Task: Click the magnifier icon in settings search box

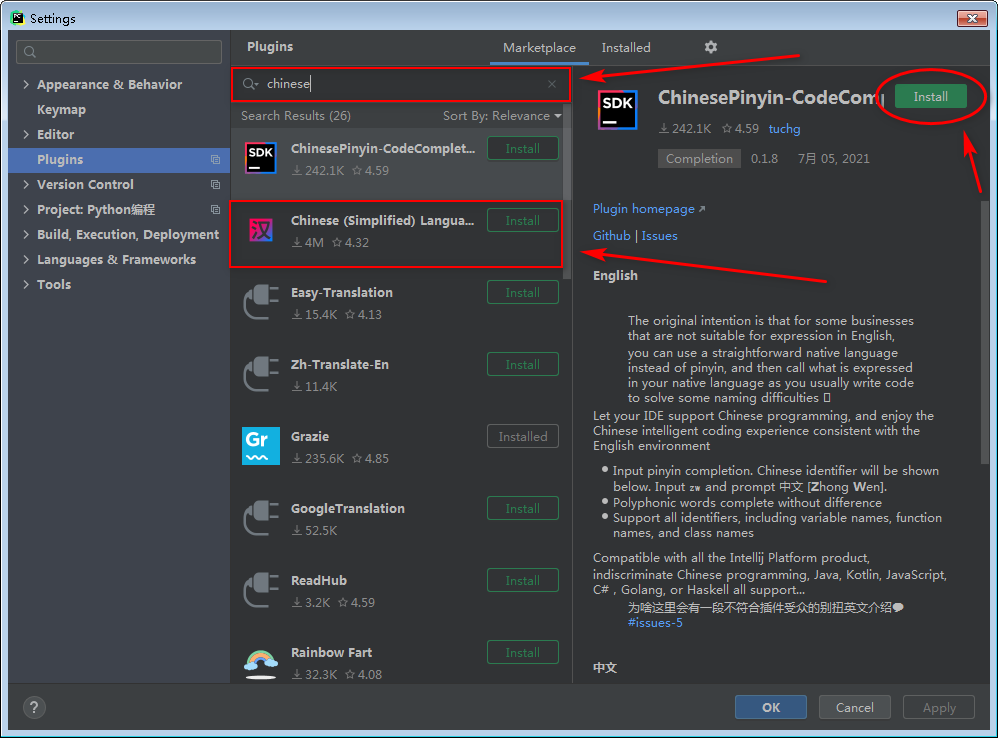Action: [30, 52]
